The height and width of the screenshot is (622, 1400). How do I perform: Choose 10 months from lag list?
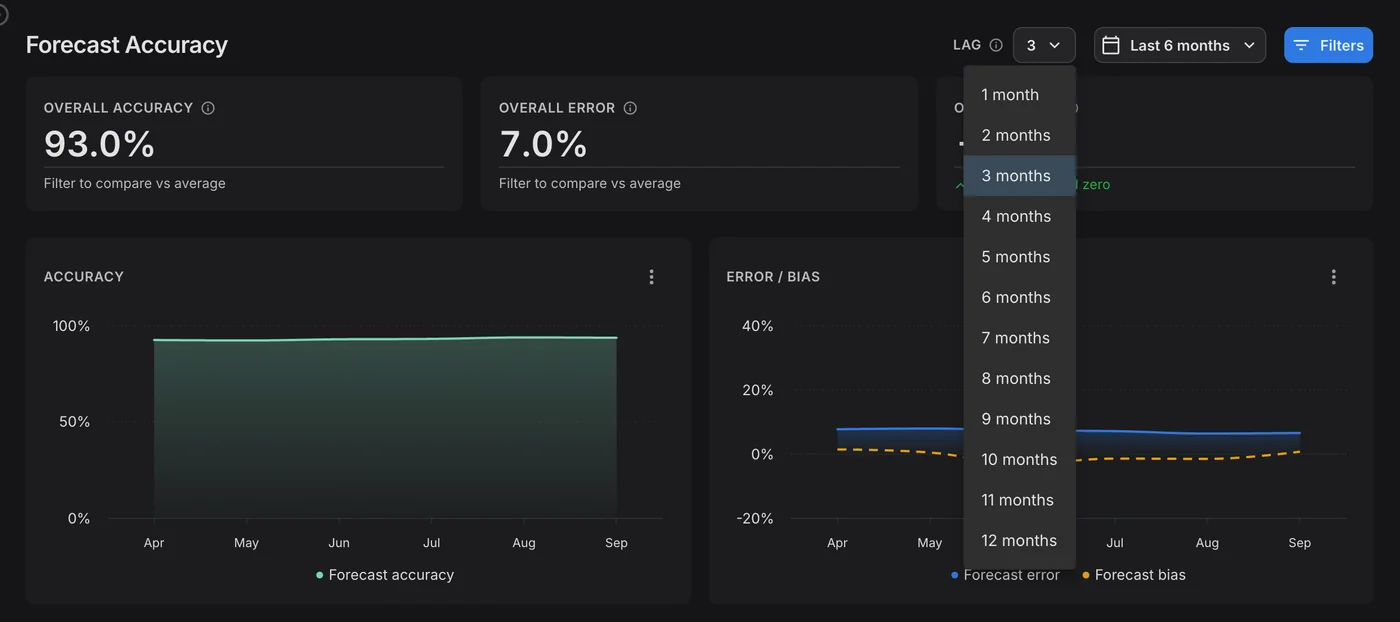click(x=1019, y=459)
